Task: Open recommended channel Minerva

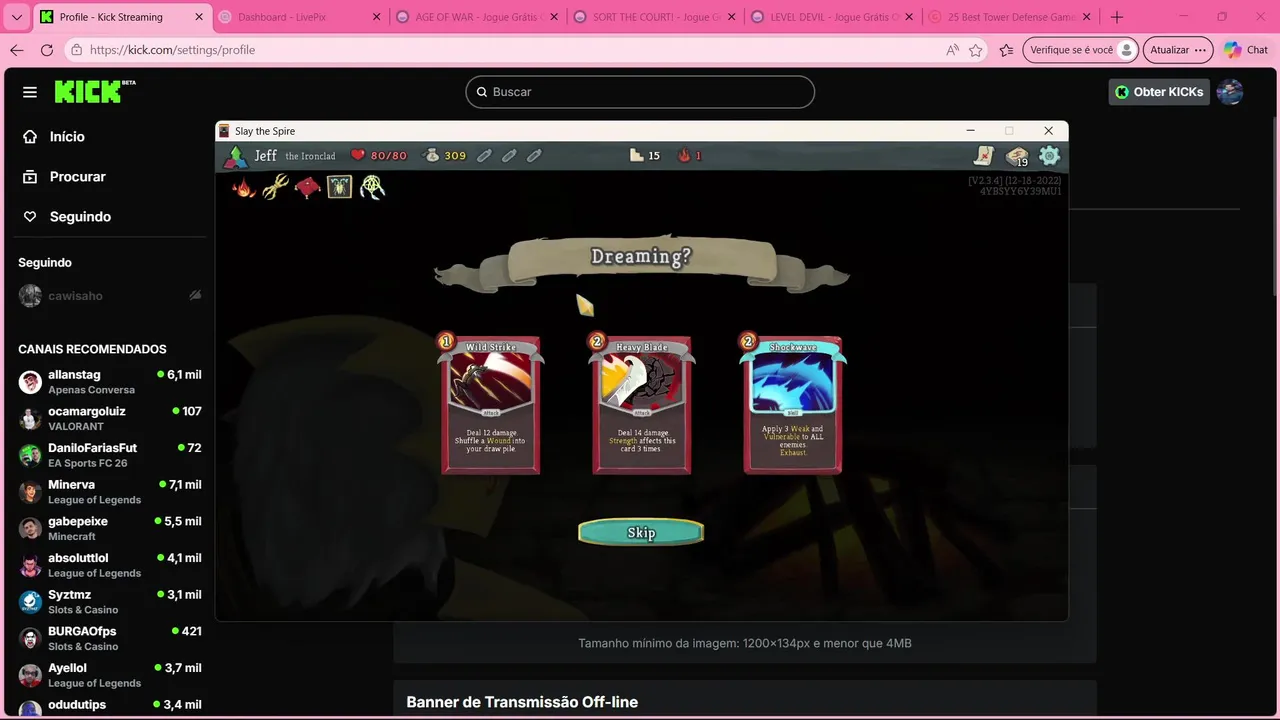Action: (x=110, y=492)
